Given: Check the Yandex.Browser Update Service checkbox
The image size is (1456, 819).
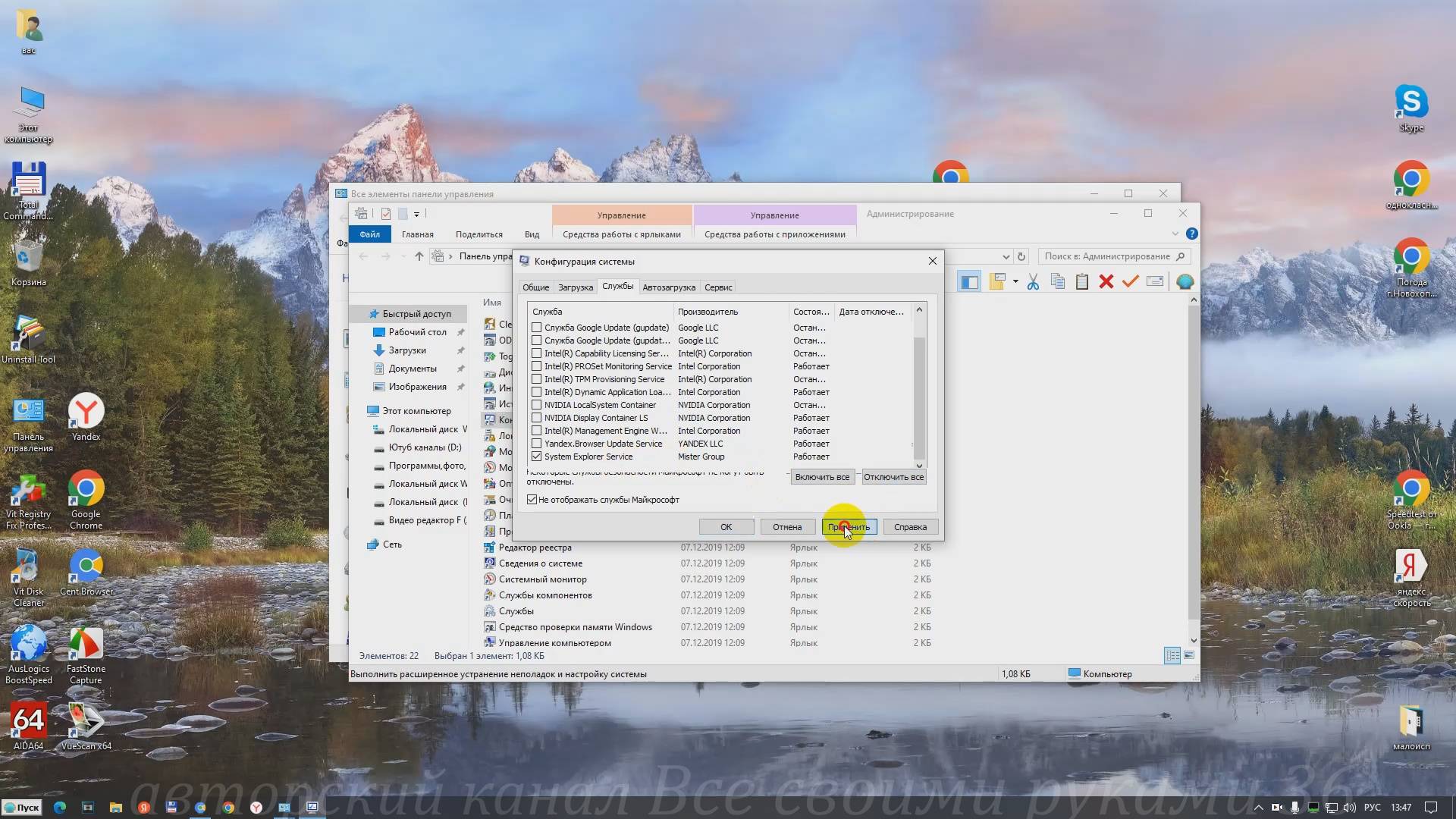Looking at the screenshot, I should [537, 444].
